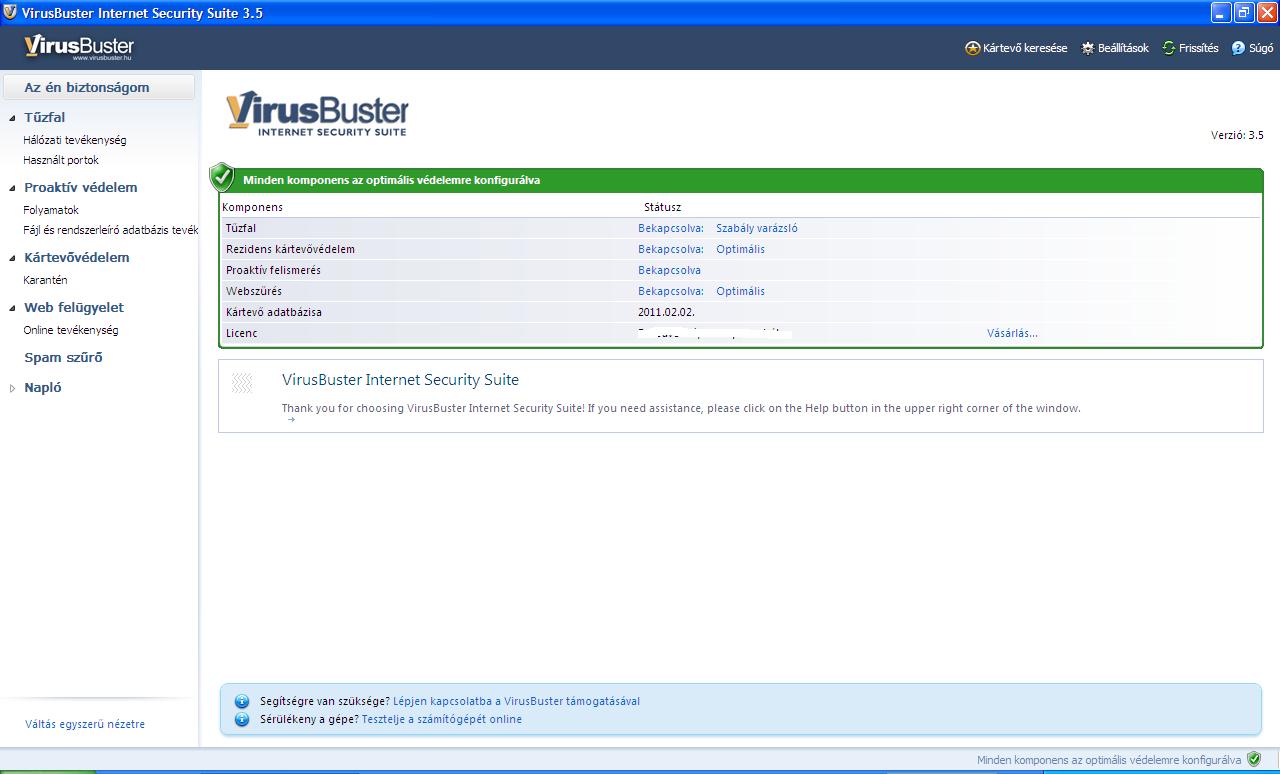1280x774 pixels.
Task: Click the green banner Minden komponens text
Action: click(391, 181)
